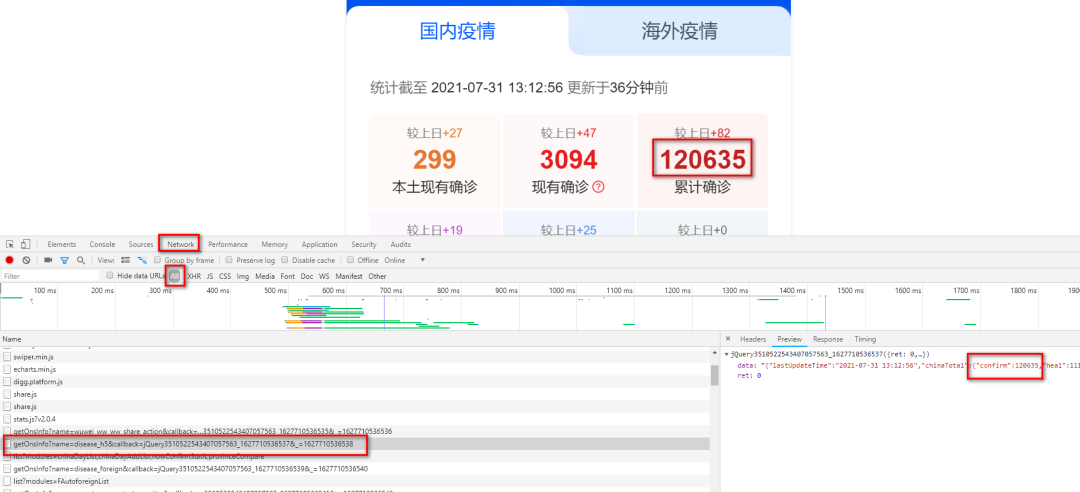
Task: Clear the network log
Action: (28, 260)
